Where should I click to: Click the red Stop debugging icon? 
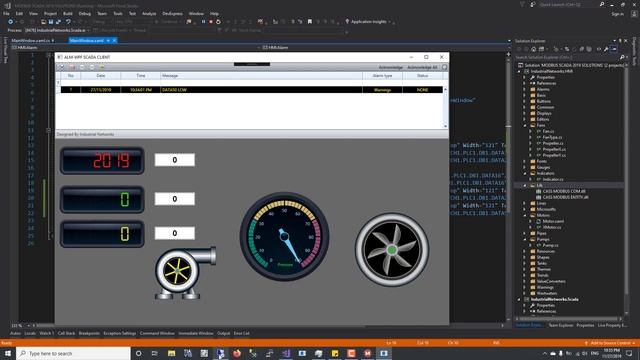[x=211, y=22]
